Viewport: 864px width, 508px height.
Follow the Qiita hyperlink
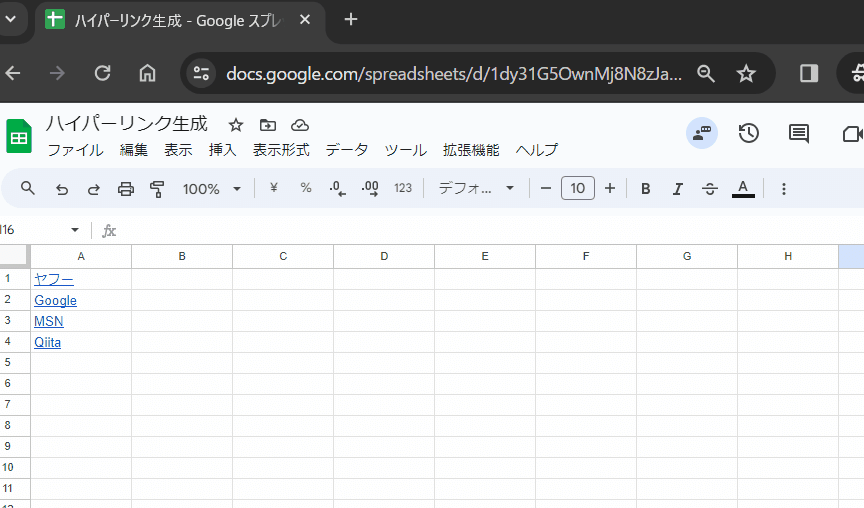[47, 342]
